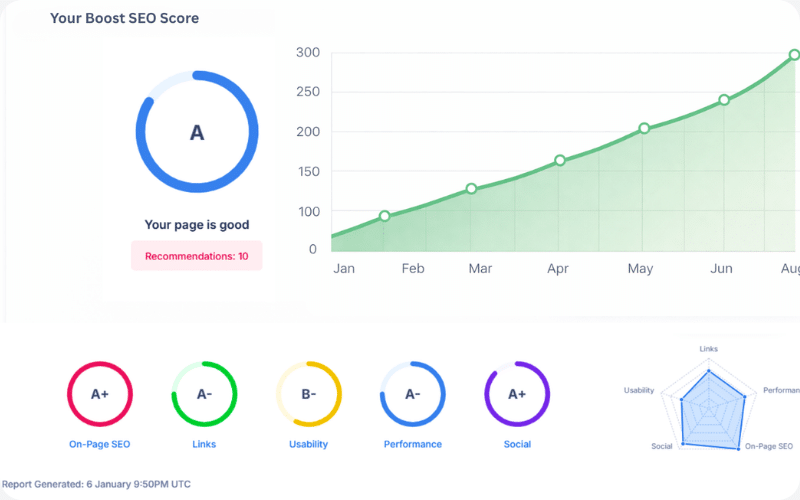Open the Links category label
The image size is (800, 500).
(204, 444)
